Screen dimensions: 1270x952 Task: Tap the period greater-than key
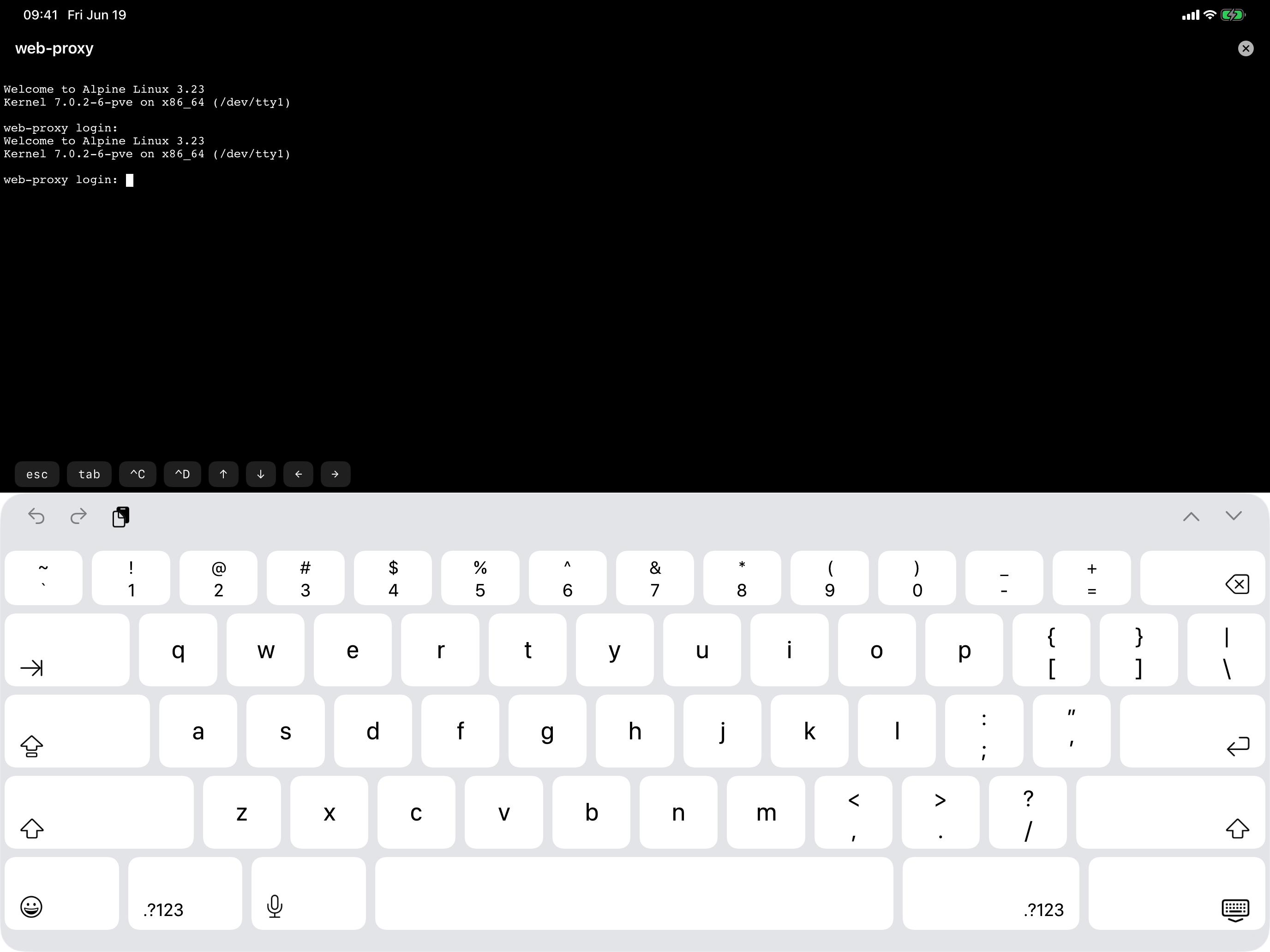coord(941,812)
